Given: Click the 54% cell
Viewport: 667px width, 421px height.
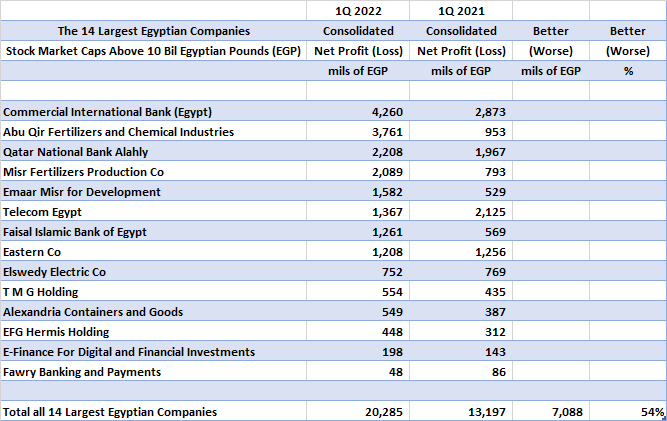Looking at the screenshot, I should point(628,411).
